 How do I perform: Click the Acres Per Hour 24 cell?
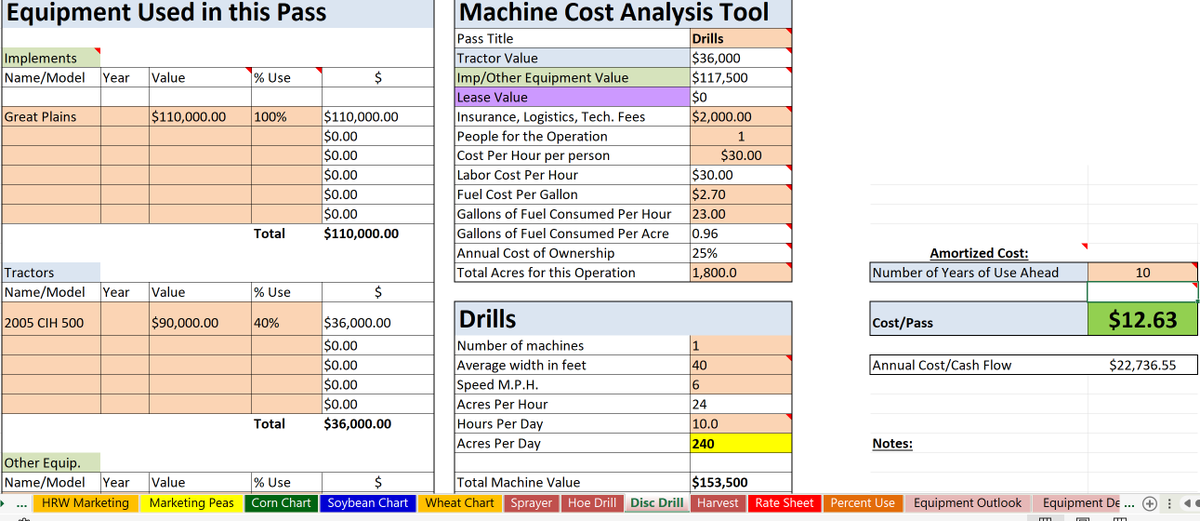[740, 405]
